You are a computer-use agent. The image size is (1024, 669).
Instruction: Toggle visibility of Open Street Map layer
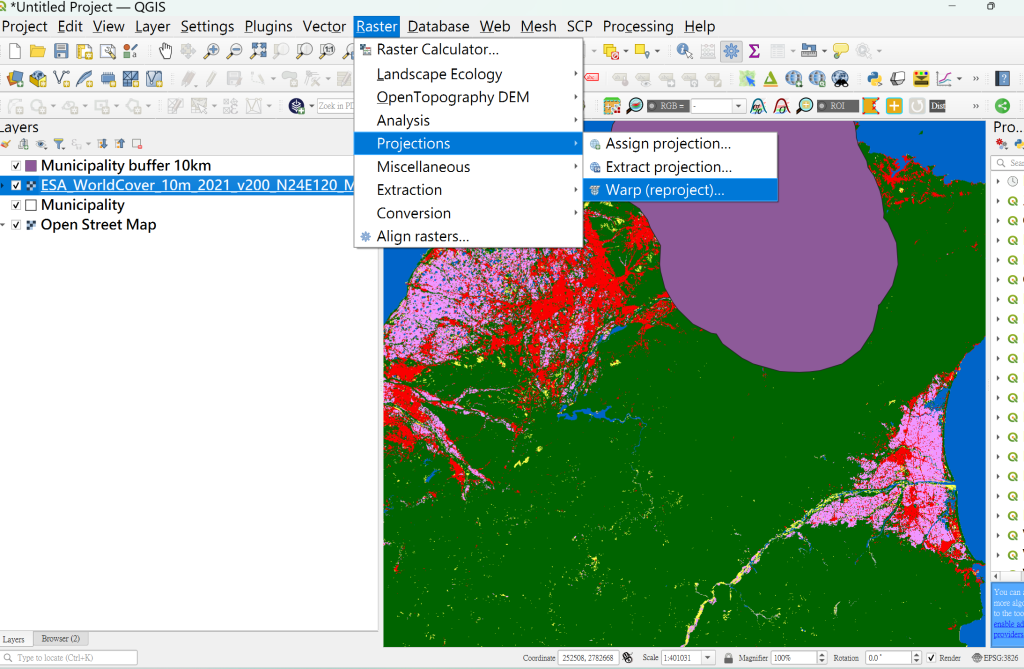16,225
